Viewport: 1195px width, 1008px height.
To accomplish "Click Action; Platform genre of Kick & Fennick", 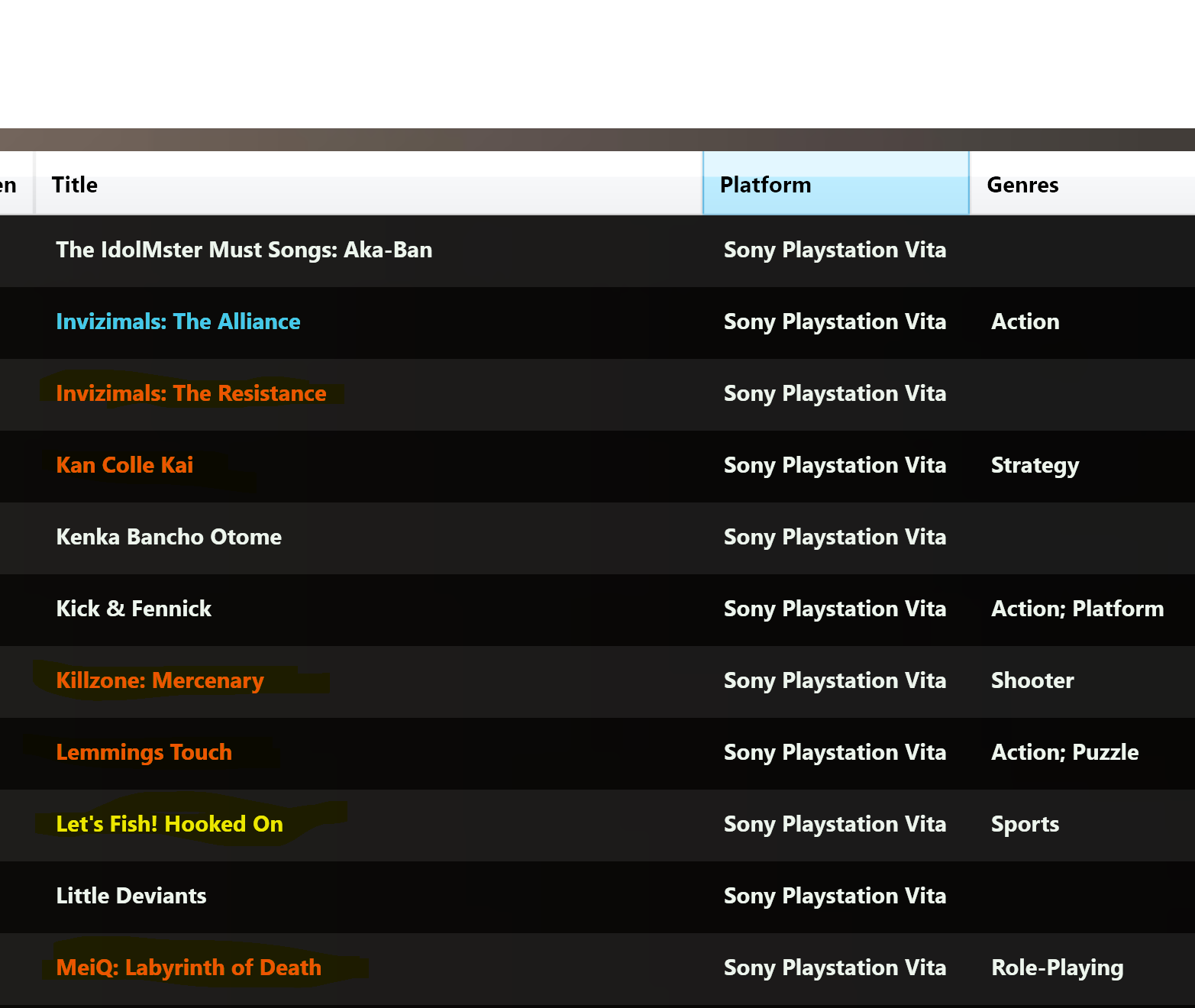I will (1077, 609).
